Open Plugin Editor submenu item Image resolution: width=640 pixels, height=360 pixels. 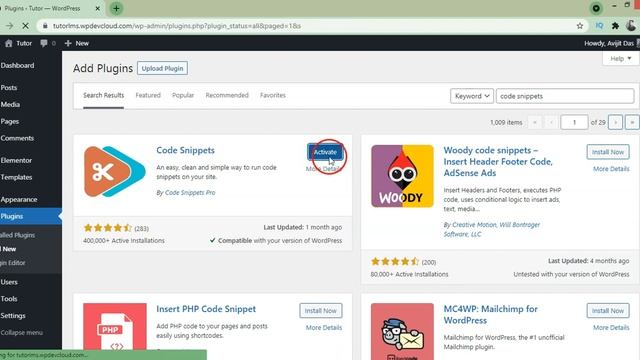pos(13,263)
